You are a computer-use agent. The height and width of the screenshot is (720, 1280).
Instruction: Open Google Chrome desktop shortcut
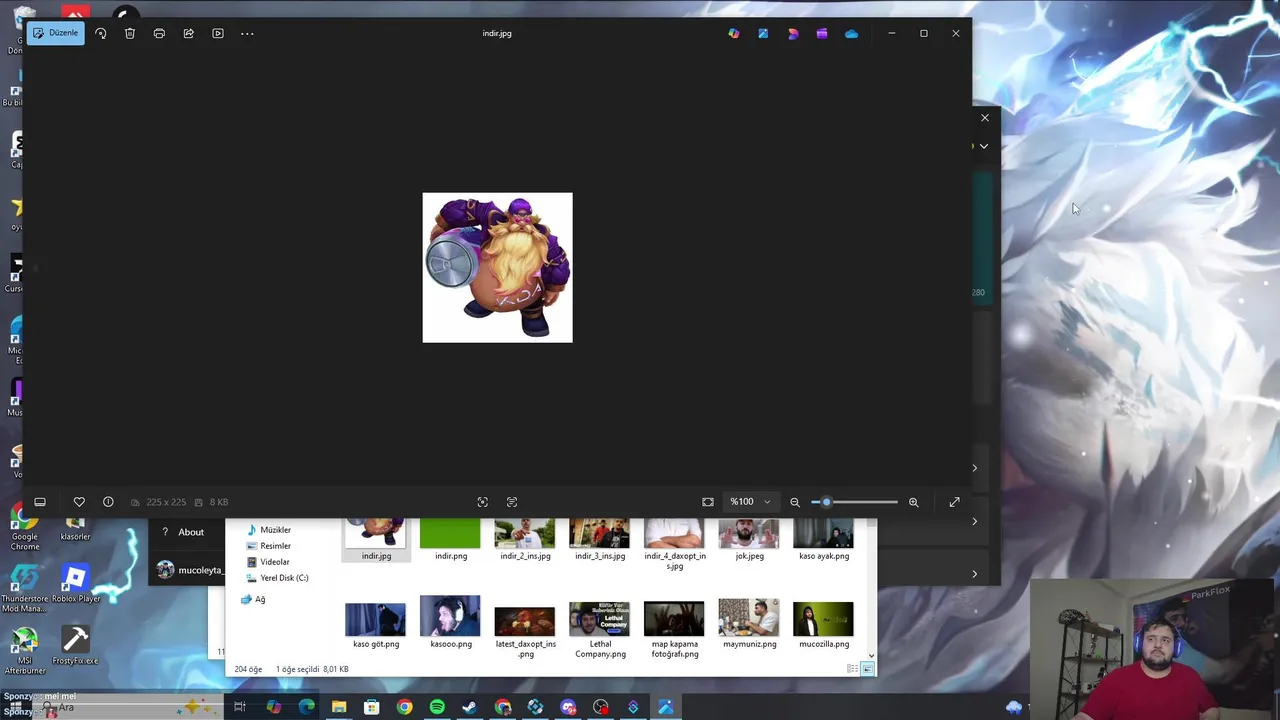click(25, 528)
